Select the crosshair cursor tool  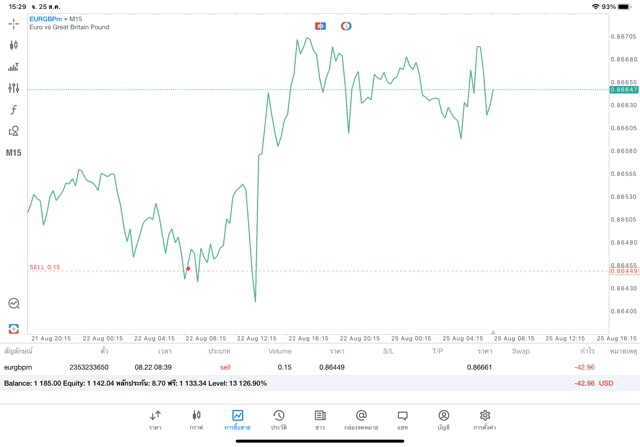(14, 24)
